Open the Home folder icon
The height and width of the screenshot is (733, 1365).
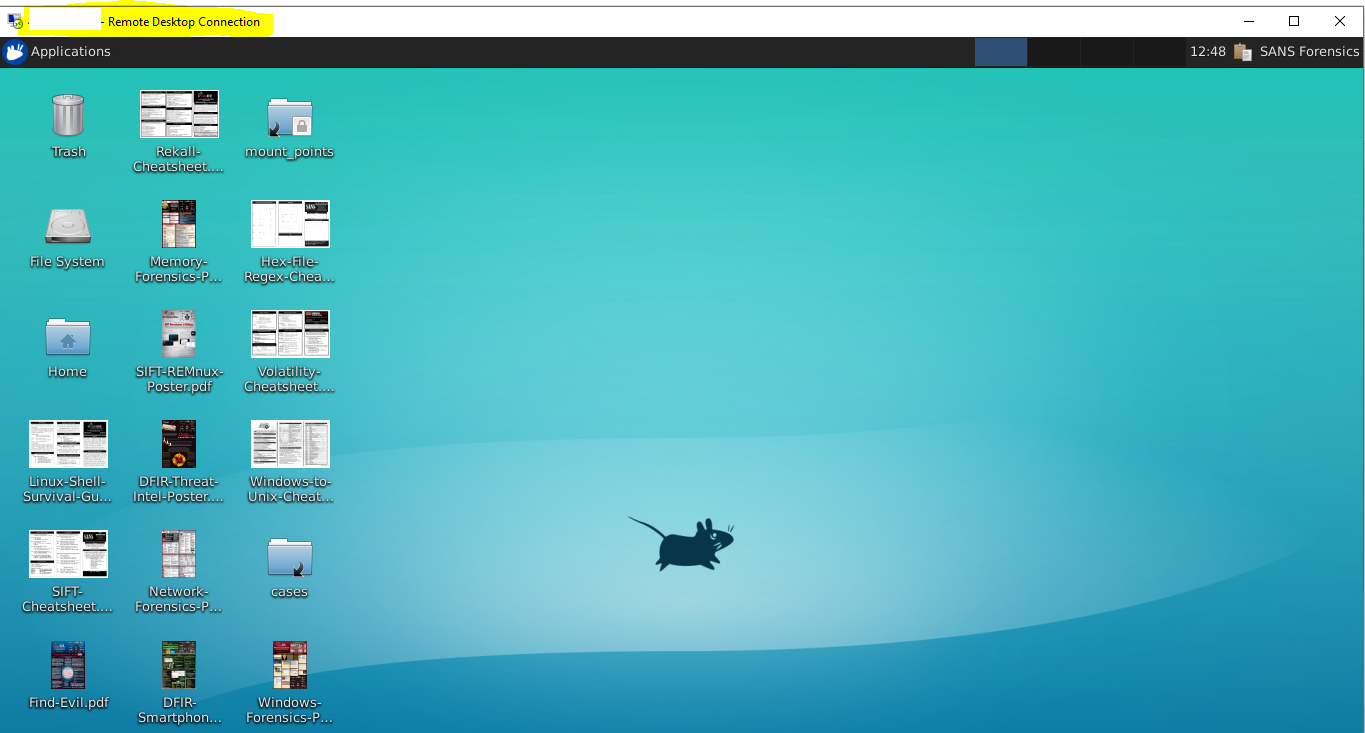(x=68, y=336)
